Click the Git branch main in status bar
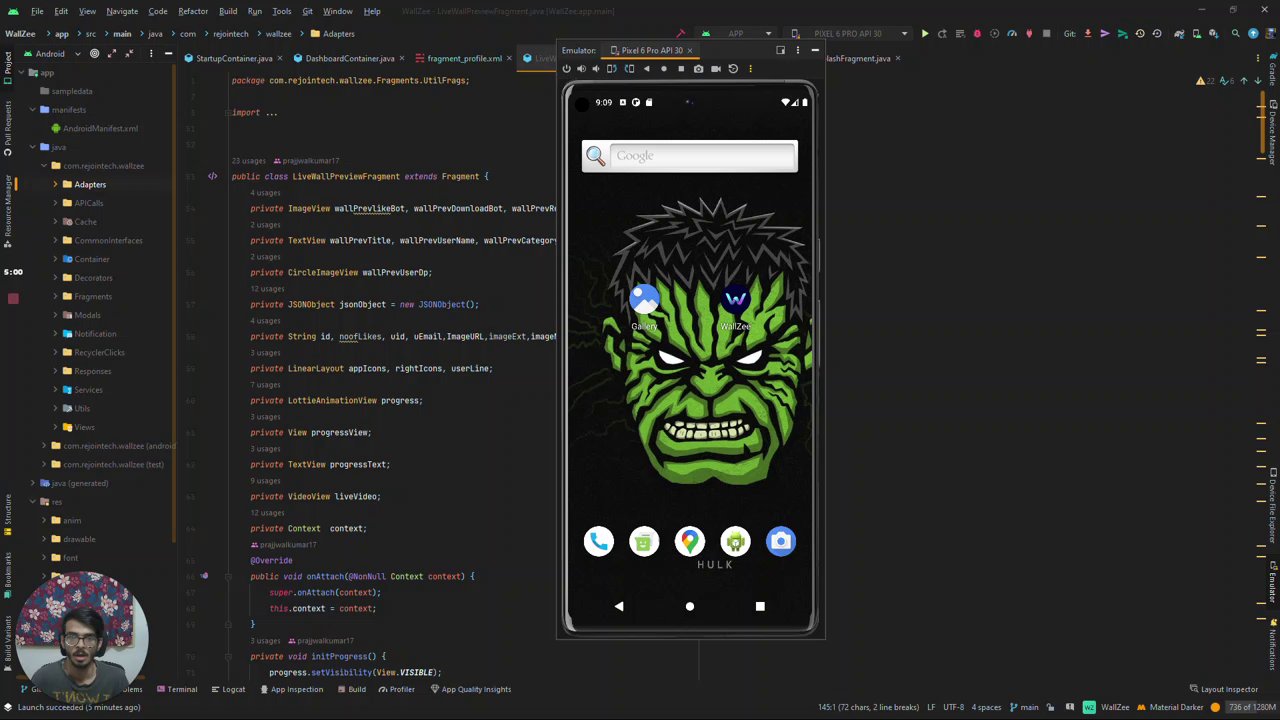Screen dimensions: 1280x720 click(x=1025, y=708)
